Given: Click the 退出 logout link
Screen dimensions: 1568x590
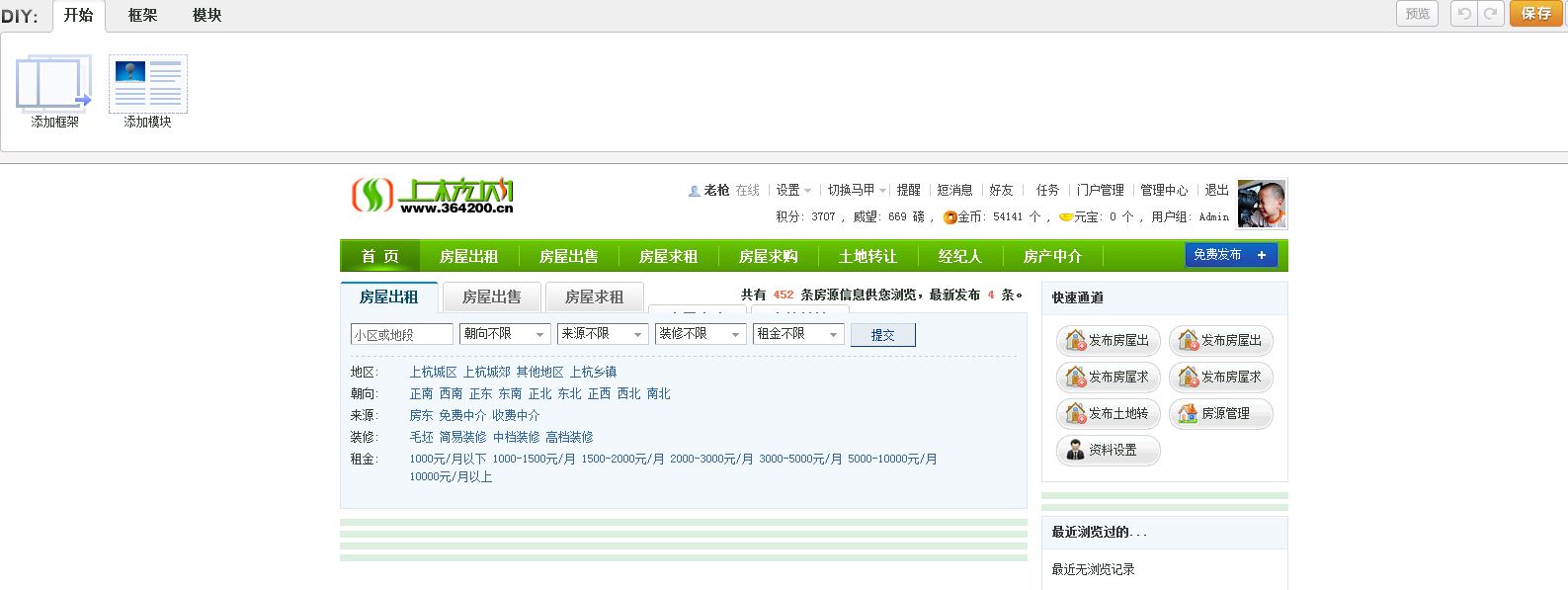Looking at the screenshot, I should (1216, 190).
